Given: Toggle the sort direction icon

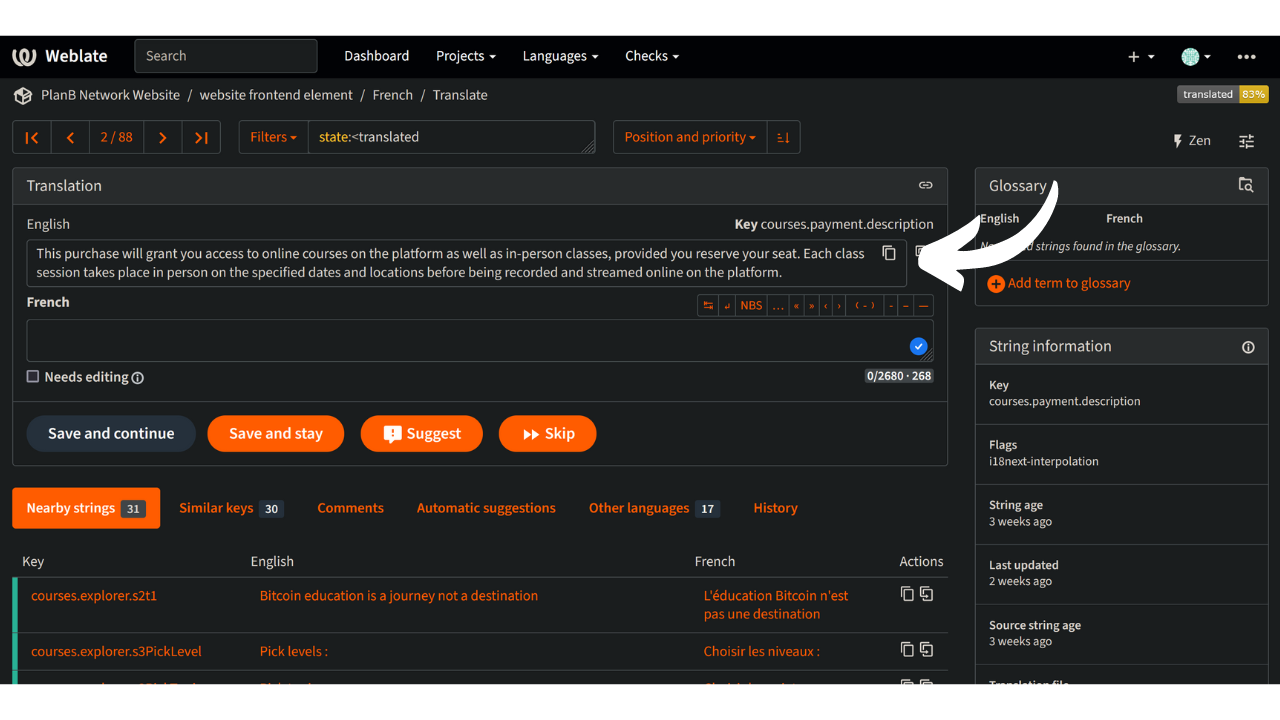Looking at the screenshot, I should point(783,137).
